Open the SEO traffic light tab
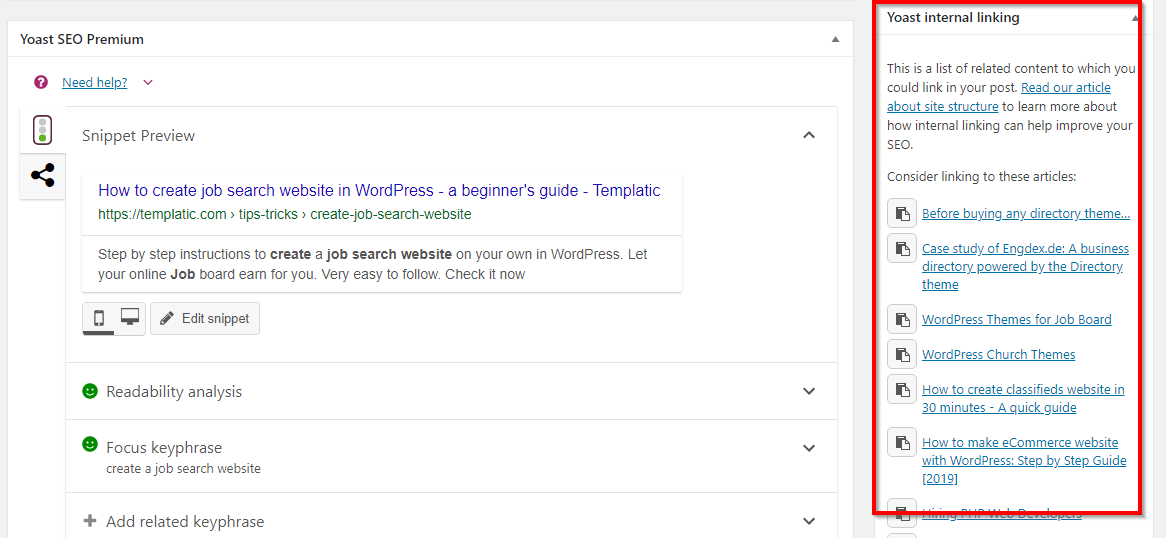The height and width of the screenshot is (538, 1166). pos(42,129)
